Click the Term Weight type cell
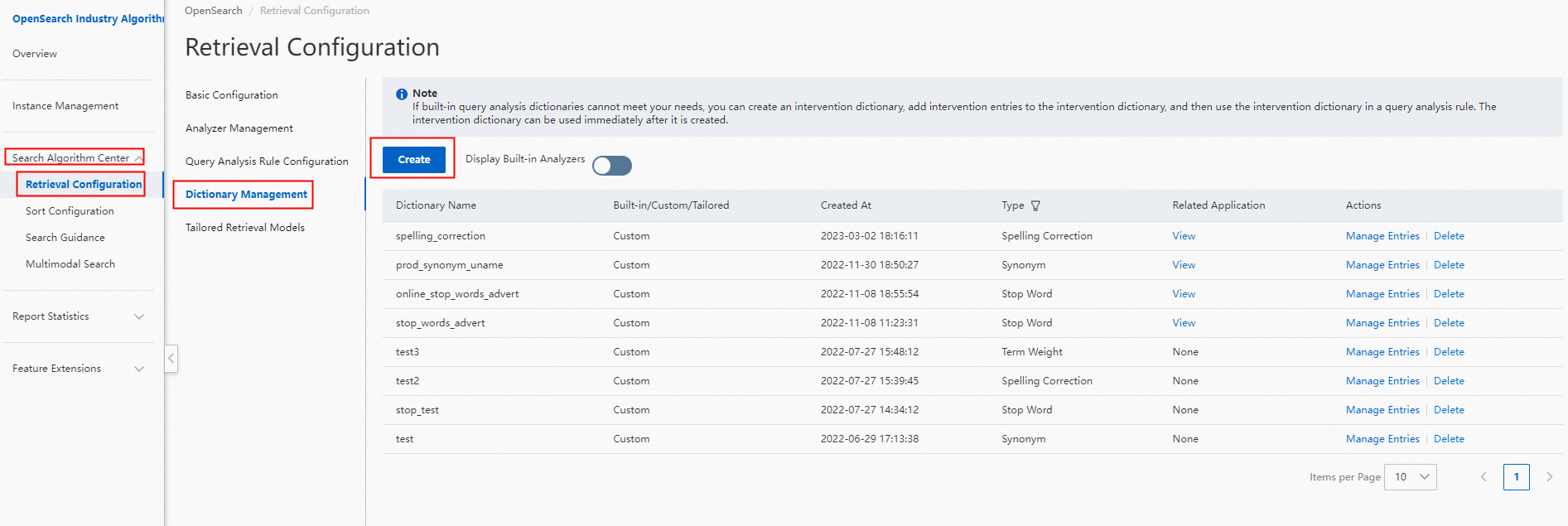 (1032, 352)
